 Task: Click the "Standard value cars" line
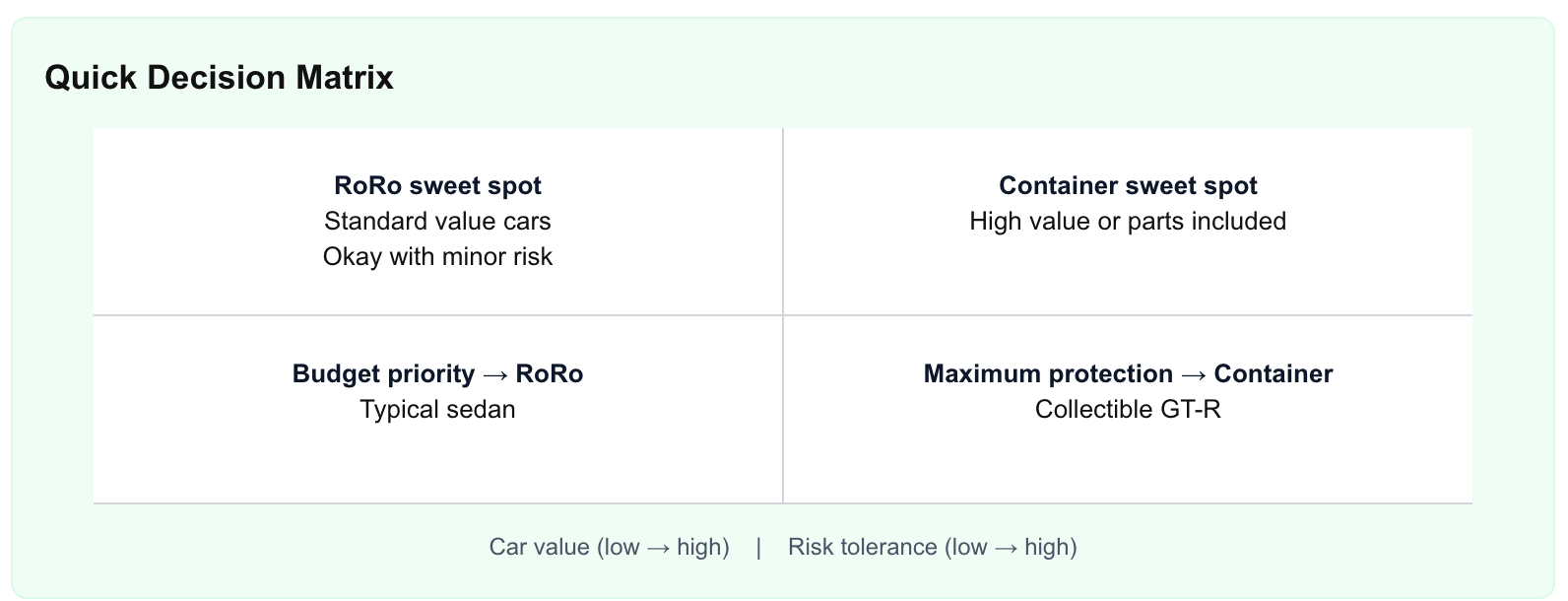click(x=437, y=221)
